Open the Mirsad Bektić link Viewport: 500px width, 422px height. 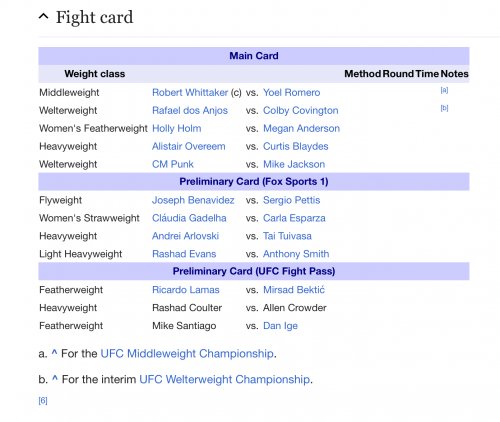tap(294, 290)
